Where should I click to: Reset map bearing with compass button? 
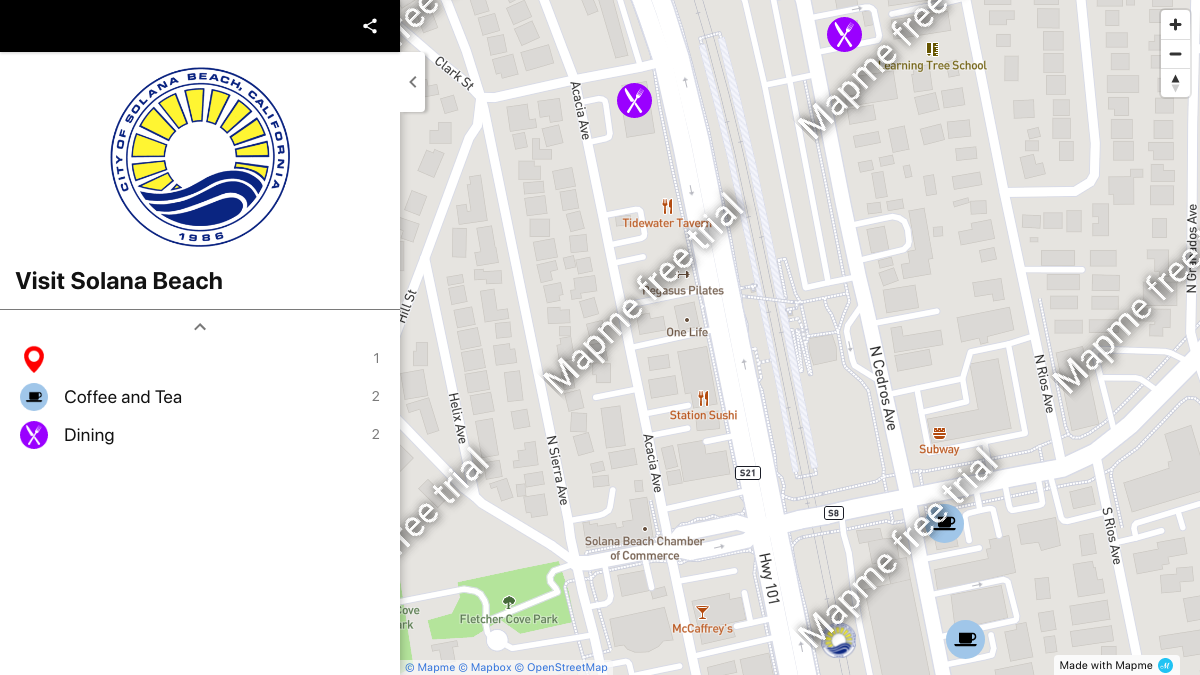pos(1175,83)
